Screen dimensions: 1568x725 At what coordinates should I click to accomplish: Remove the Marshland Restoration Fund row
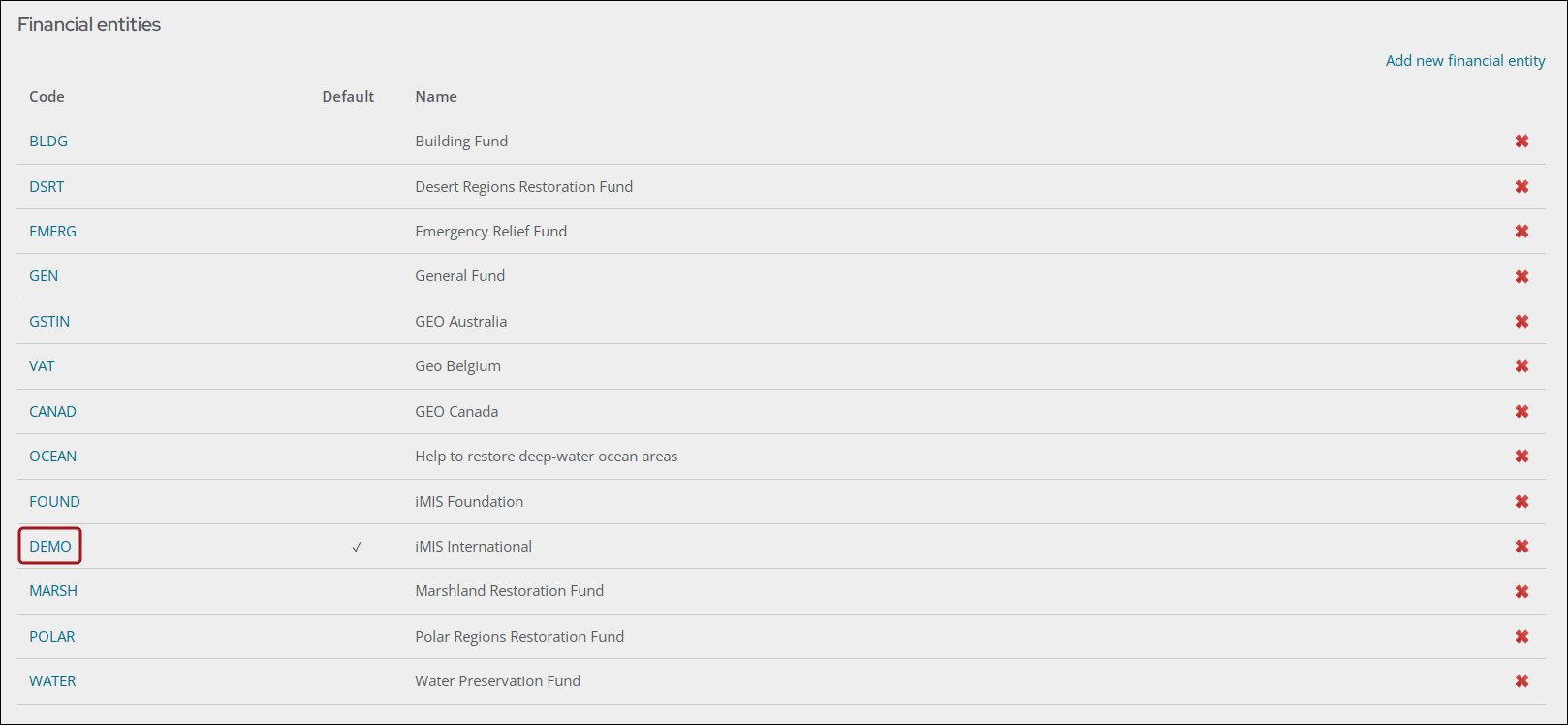point(1521,591)
